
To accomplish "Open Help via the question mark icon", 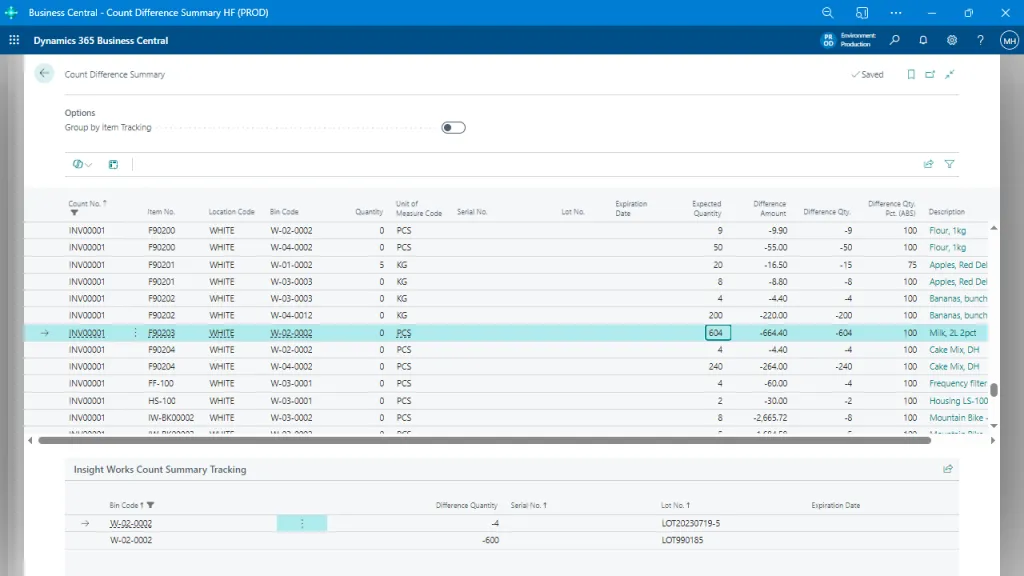I will (x=980, y=40).
